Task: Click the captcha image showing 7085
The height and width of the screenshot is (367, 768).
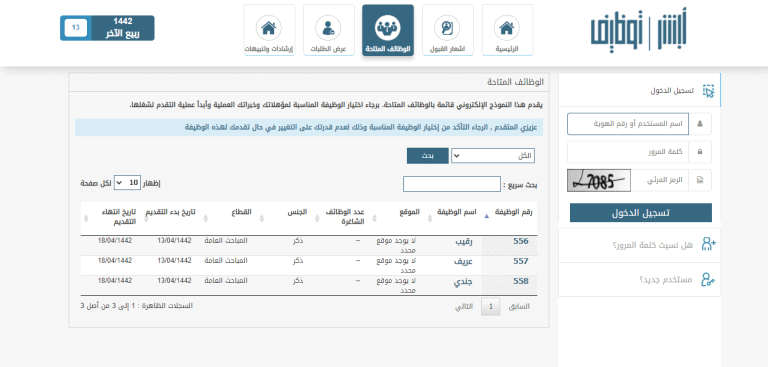Action: [x=599, y=181]
